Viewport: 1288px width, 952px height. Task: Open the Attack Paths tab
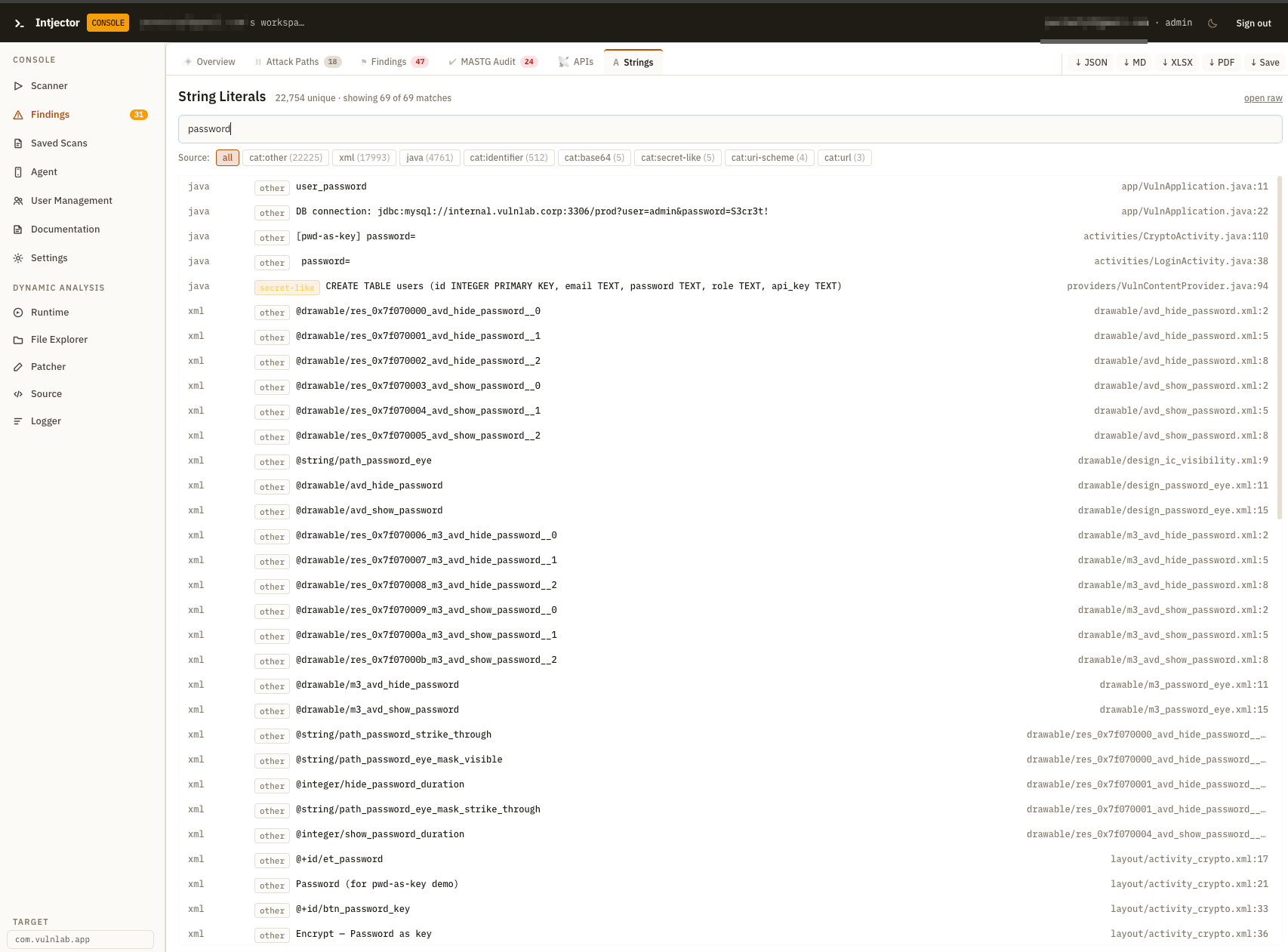point(298,62)
